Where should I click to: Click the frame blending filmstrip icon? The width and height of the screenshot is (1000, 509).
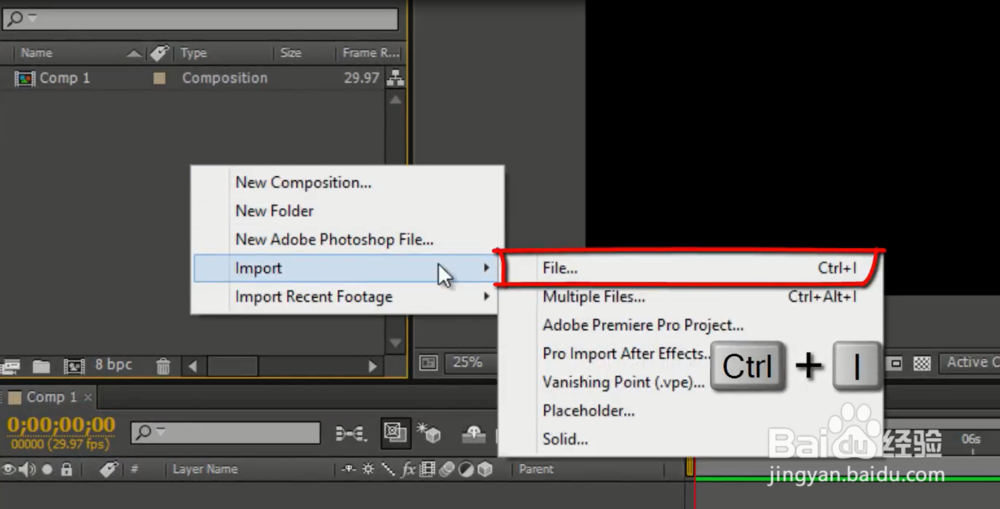pyautogui.click(x=427, y=469)
